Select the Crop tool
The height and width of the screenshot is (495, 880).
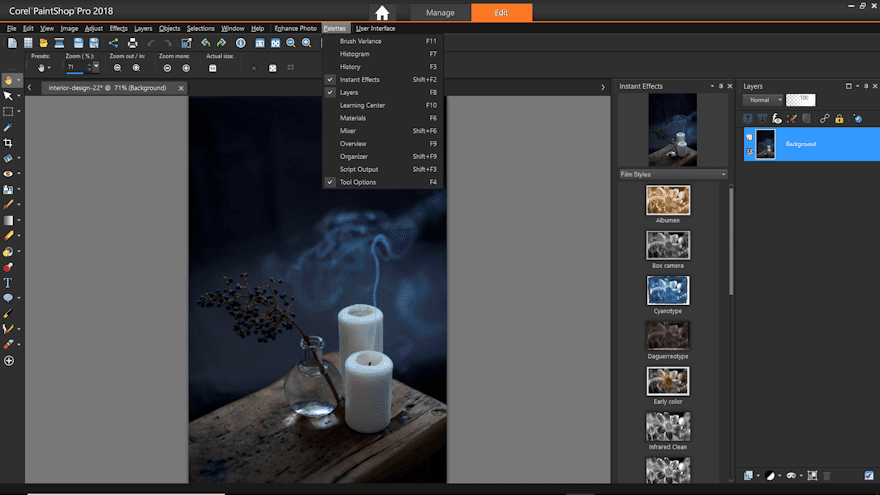point(8,143)
